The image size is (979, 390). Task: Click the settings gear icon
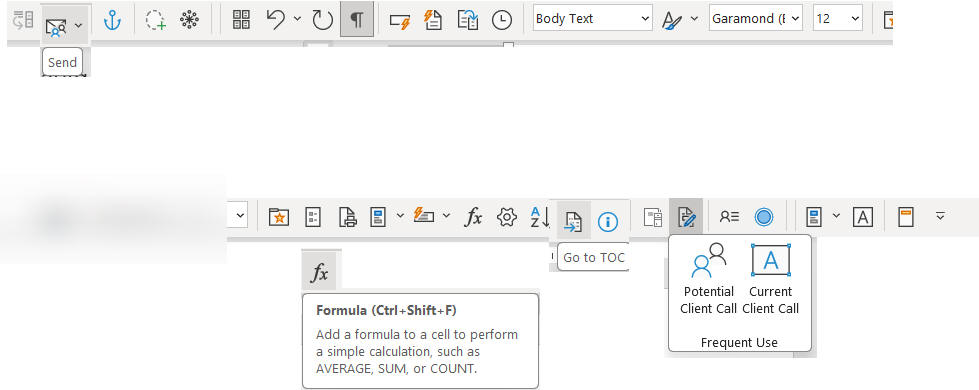tap(507, 217)
